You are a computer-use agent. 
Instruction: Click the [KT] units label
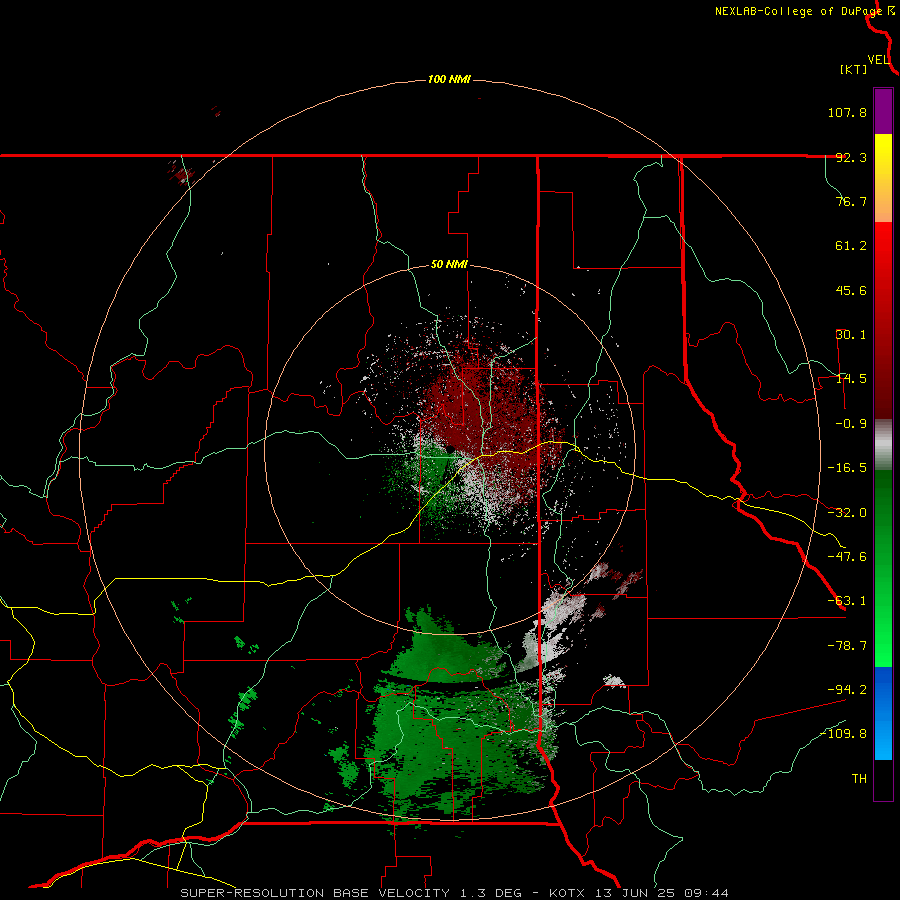pos(854,69)
